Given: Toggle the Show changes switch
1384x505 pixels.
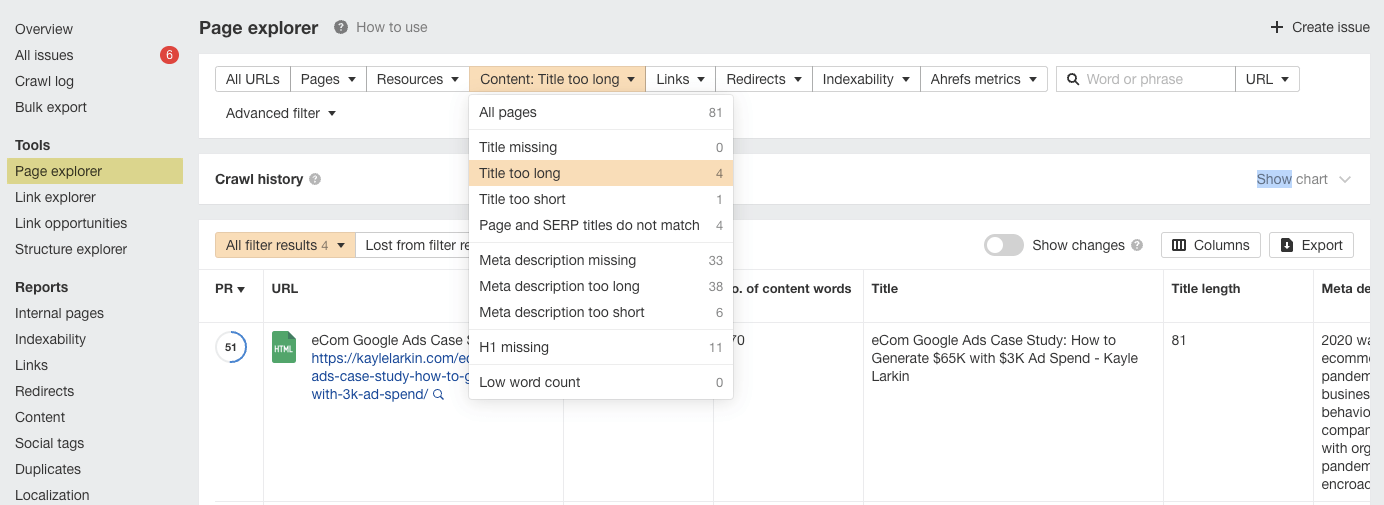Looking at the screenshot, I should [x=1004, y=245].
